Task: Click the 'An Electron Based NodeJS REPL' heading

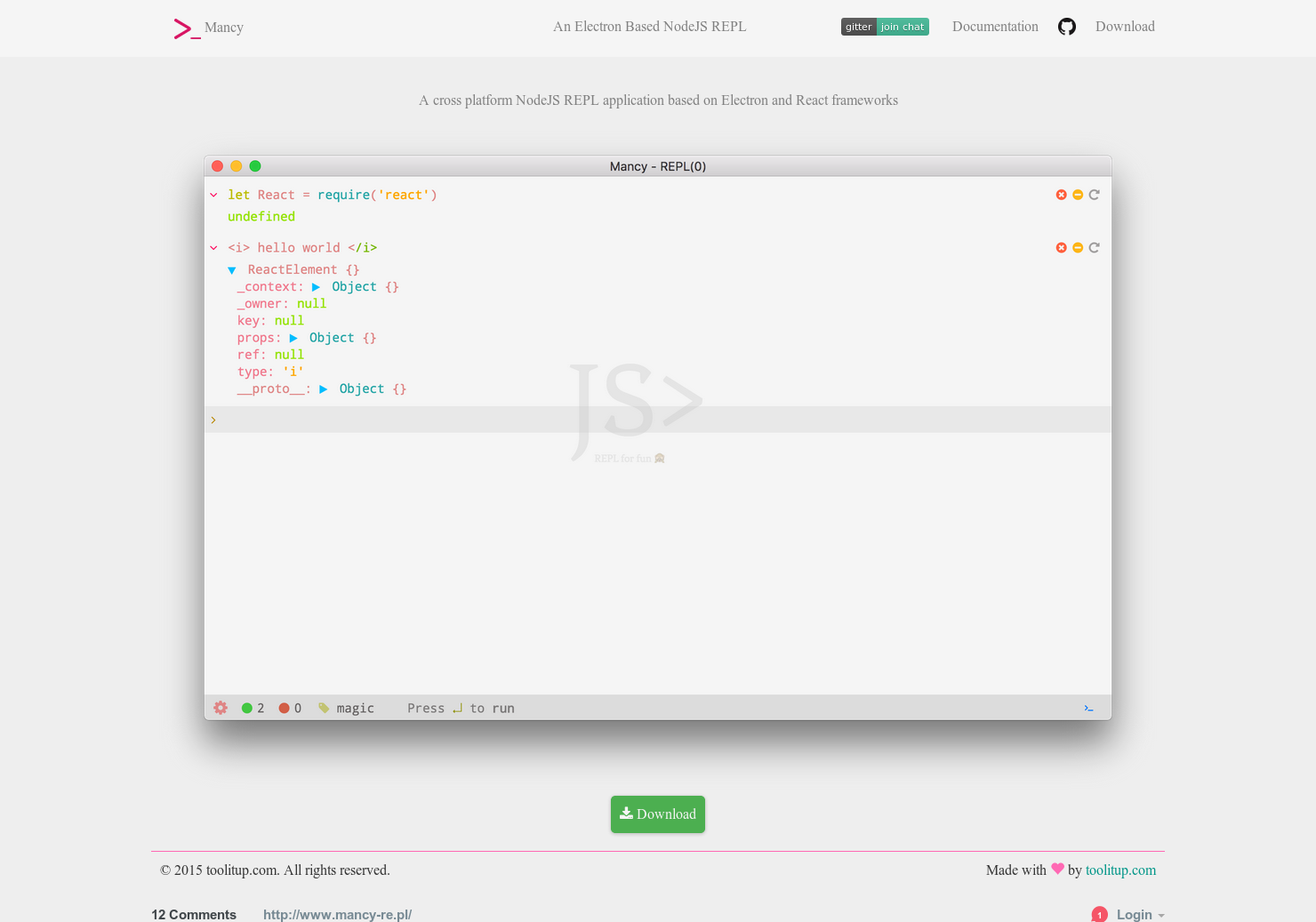Action: coord(650,27)
